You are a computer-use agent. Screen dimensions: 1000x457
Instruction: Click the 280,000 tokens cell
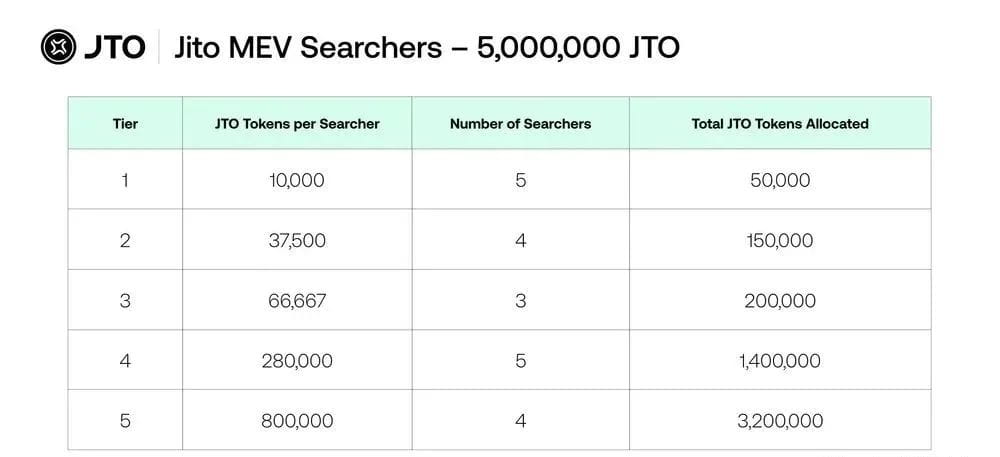(x=297, y=361)
